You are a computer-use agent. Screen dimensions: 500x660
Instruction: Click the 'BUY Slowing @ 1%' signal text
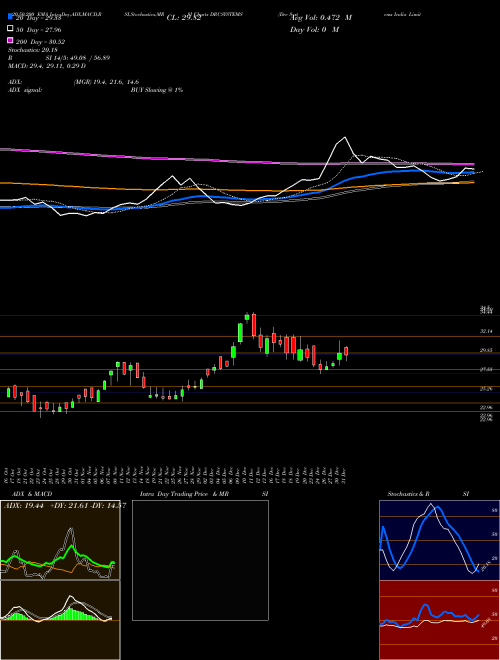point(157,90)
